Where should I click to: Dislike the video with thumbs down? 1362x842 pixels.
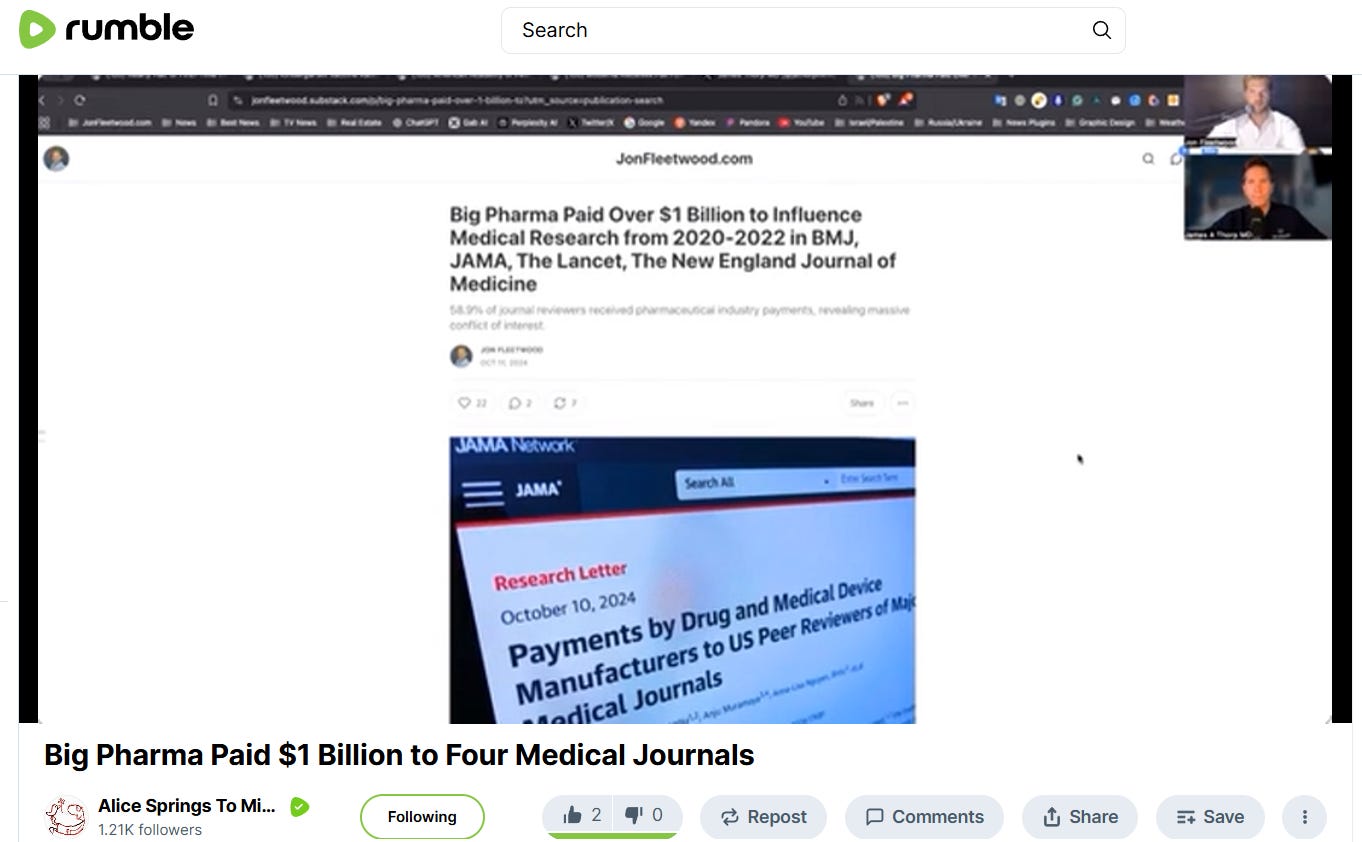point(645,816)
